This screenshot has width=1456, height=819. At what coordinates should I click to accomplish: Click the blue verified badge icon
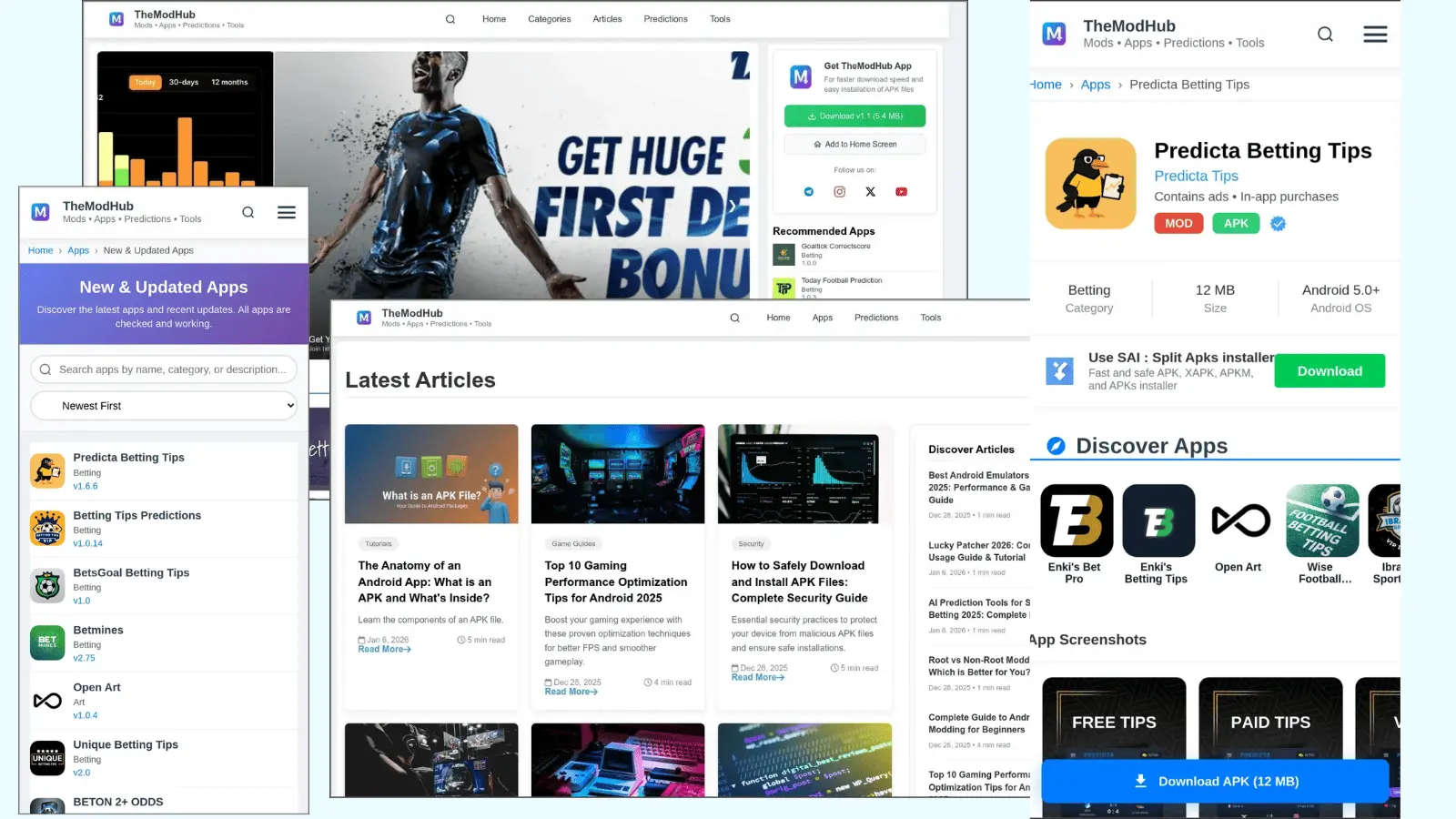1279,224
